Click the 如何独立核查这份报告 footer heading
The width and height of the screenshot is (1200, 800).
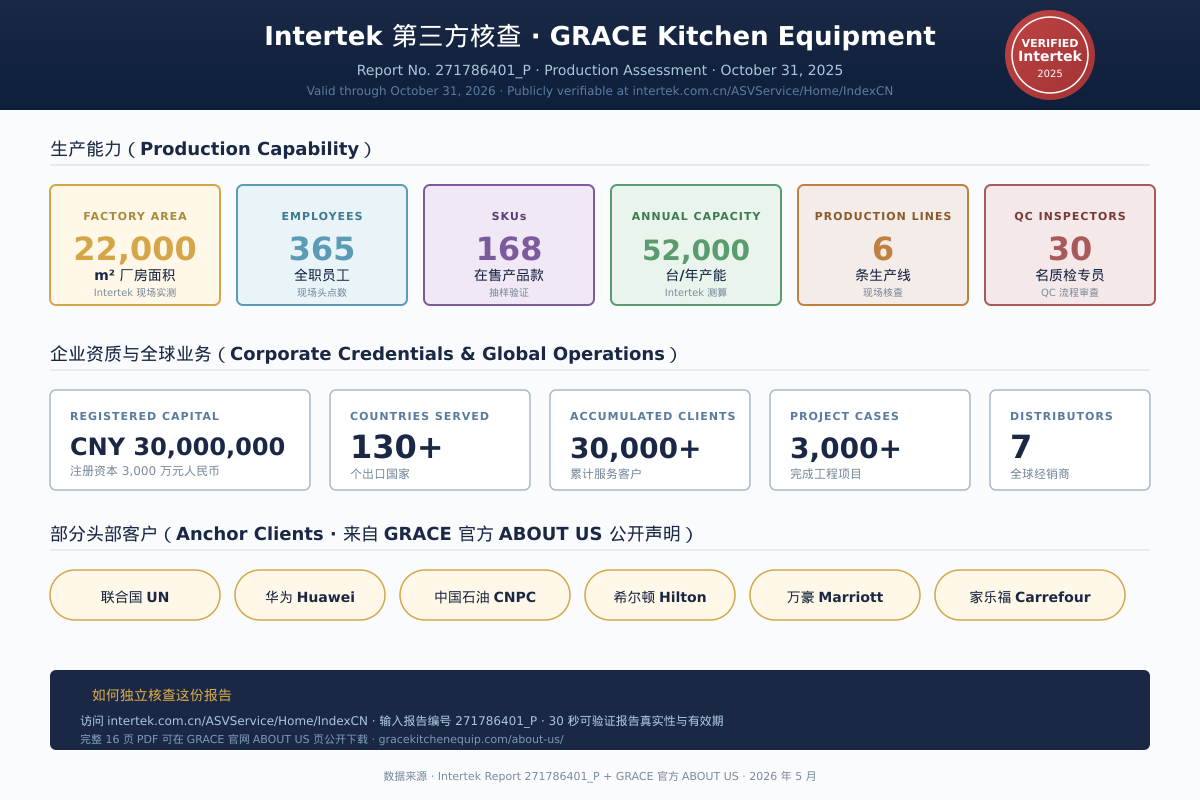click(x=162, y=695)
